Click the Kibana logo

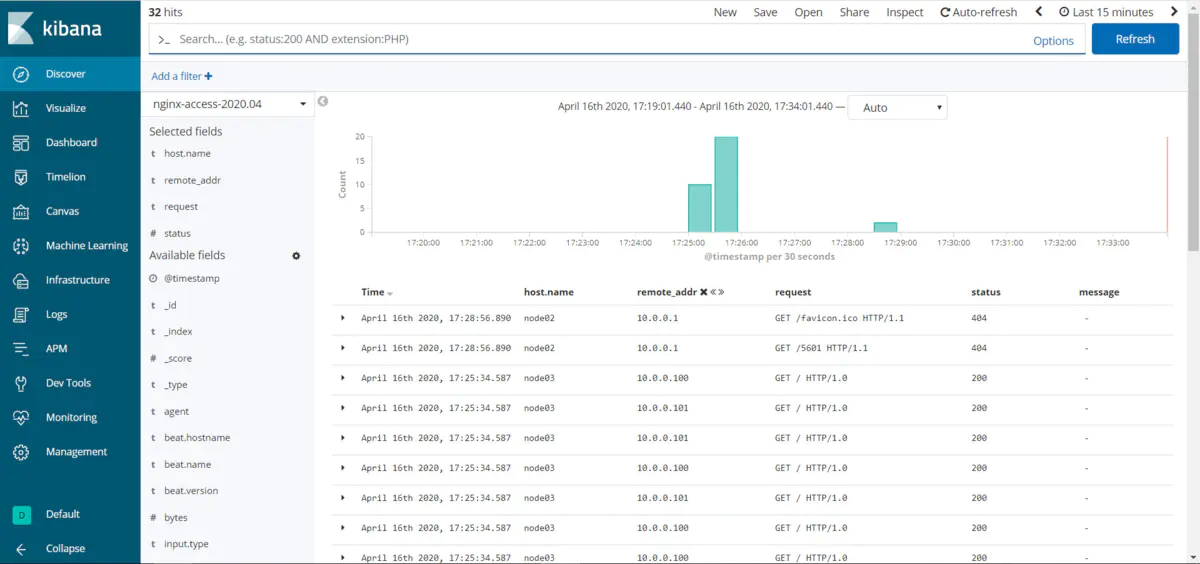[55, 28]
